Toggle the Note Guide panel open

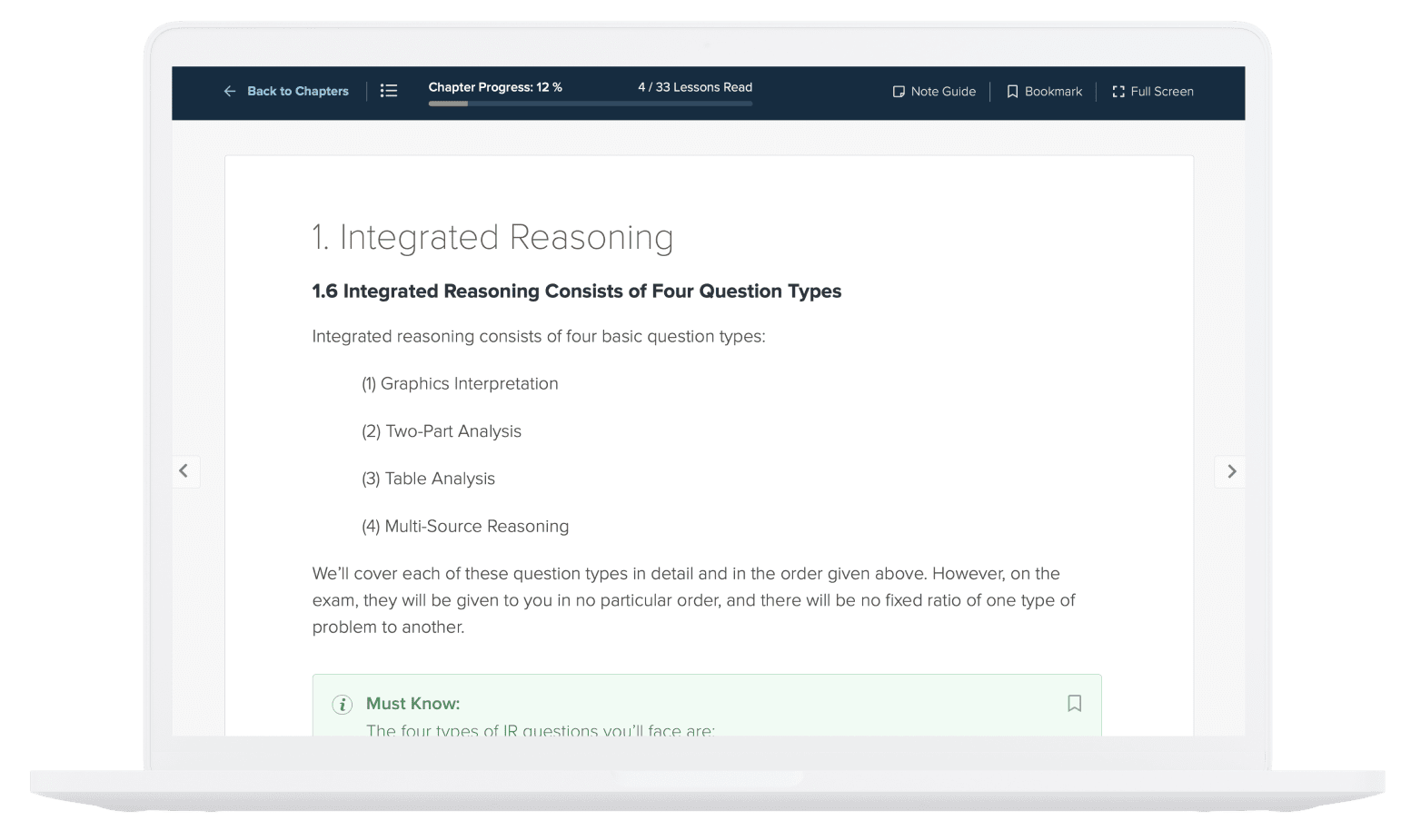click(x=934, y=91)
